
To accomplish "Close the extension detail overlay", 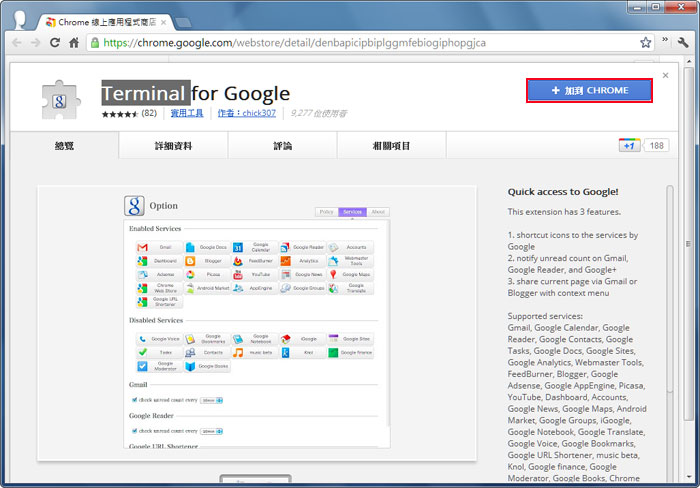I will click(x=665, y=75).
